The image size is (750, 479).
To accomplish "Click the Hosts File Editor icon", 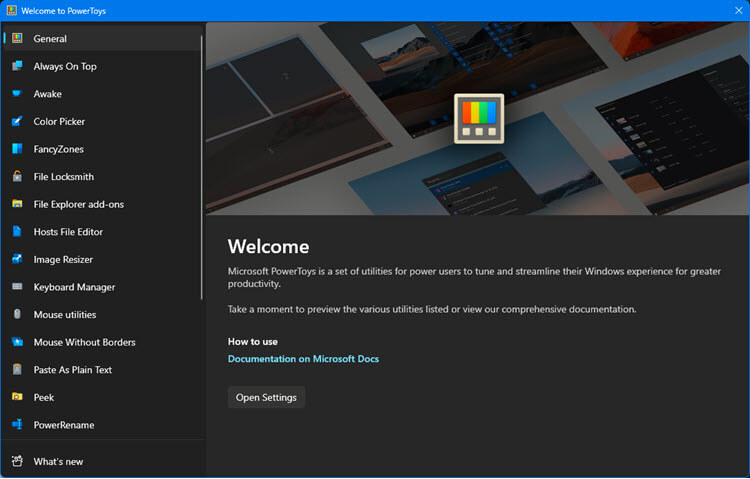I will (x=17, y=232).
